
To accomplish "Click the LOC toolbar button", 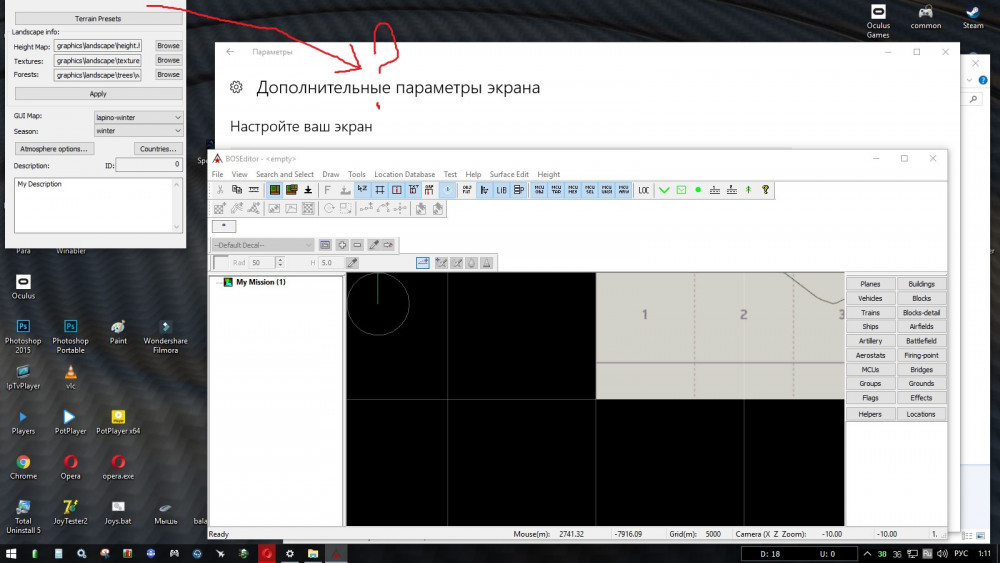I will [x=644, y=189].
